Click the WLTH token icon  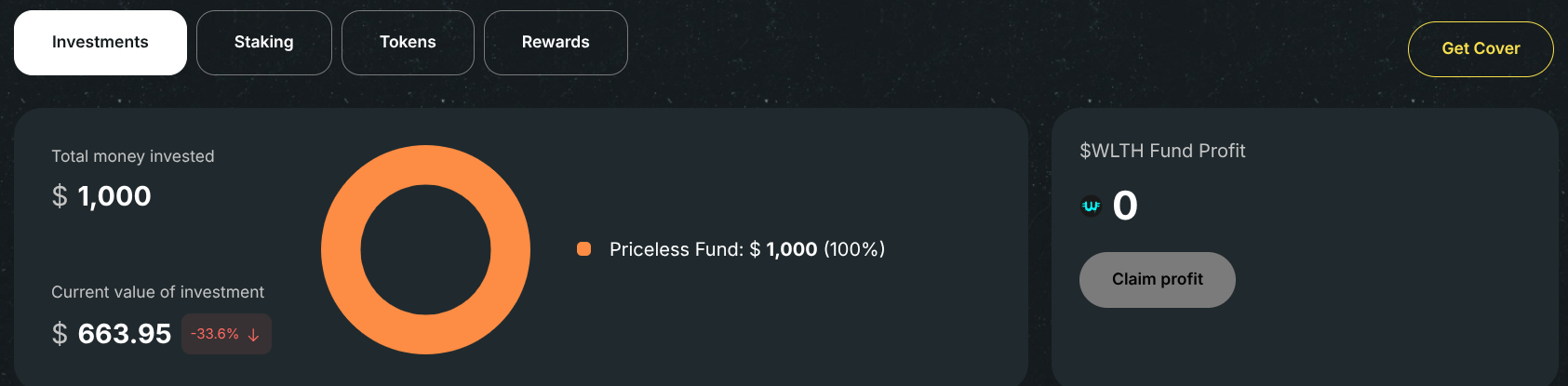point(1091,206)
